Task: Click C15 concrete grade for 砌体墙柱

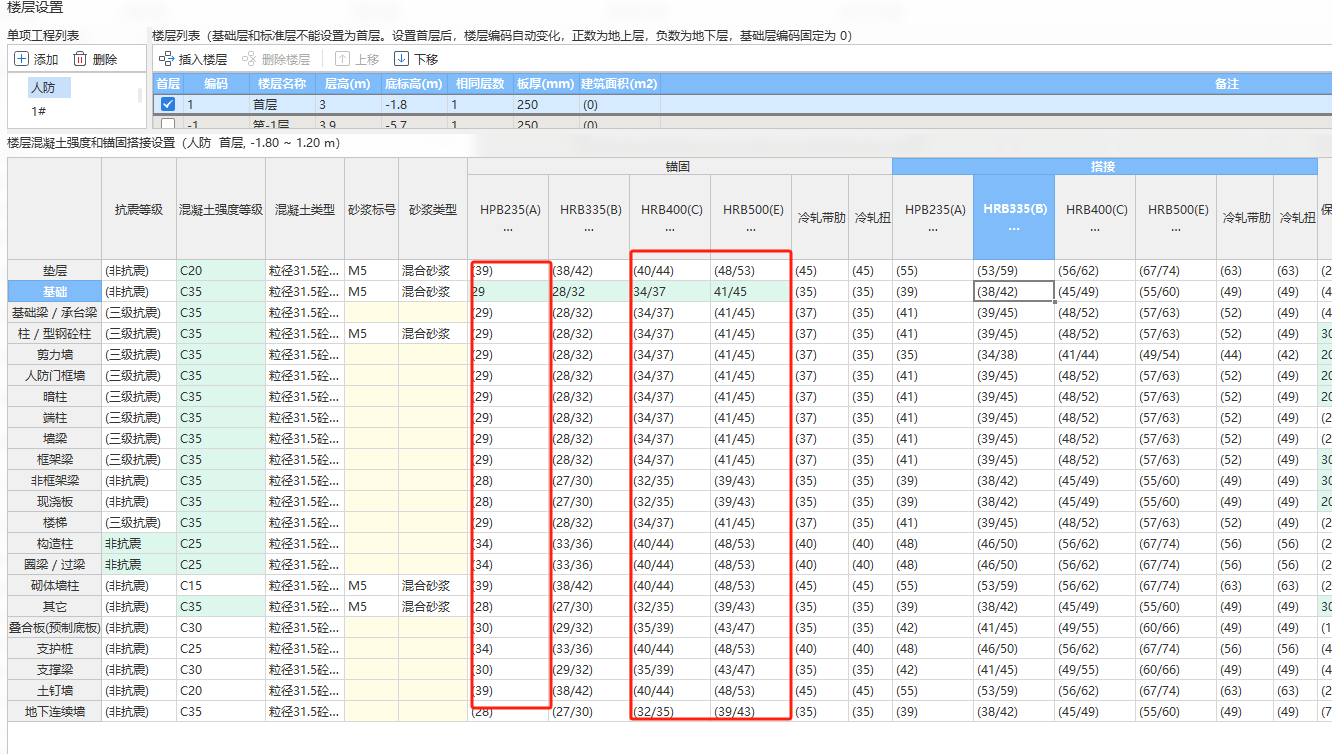Action: pos(221,585)
